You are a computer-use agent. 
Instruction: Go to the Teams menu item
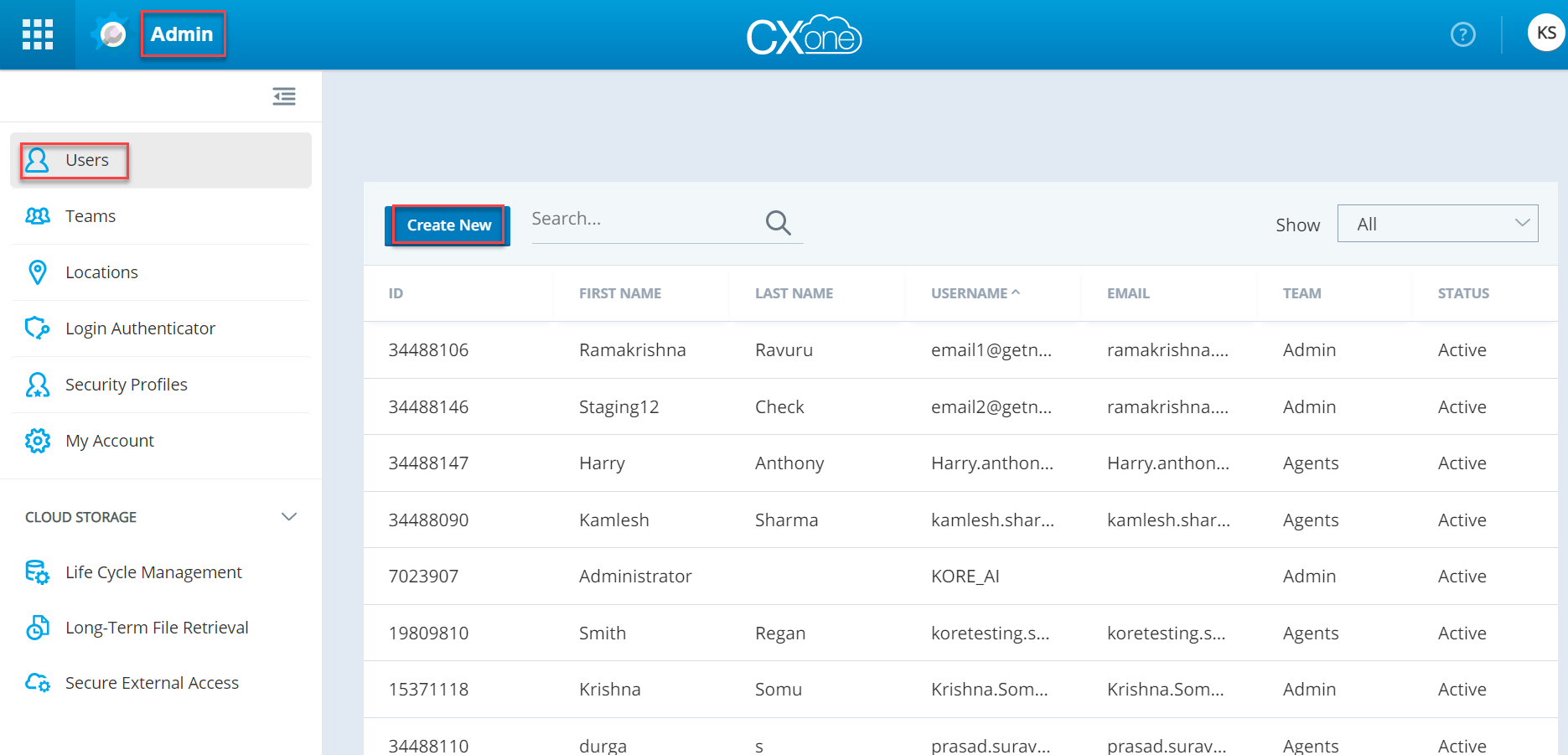tap(91, 216)
